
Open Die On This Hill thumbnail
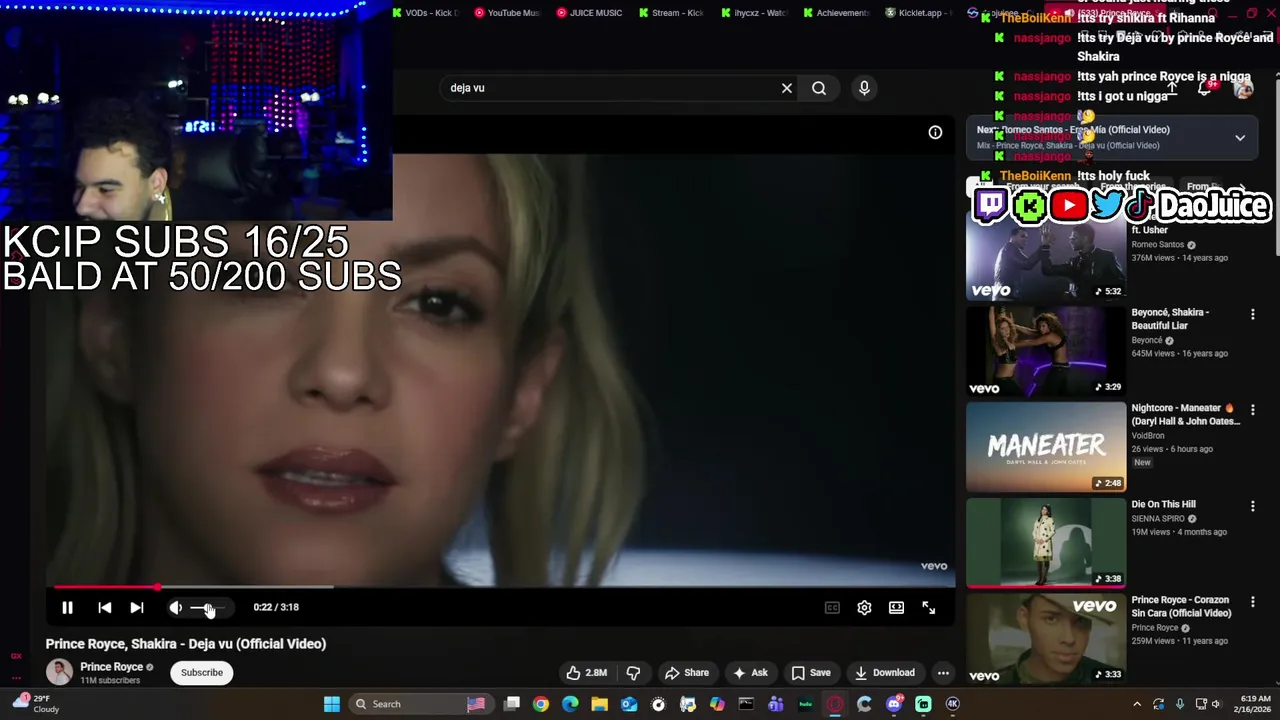(x=1046, y=543)
